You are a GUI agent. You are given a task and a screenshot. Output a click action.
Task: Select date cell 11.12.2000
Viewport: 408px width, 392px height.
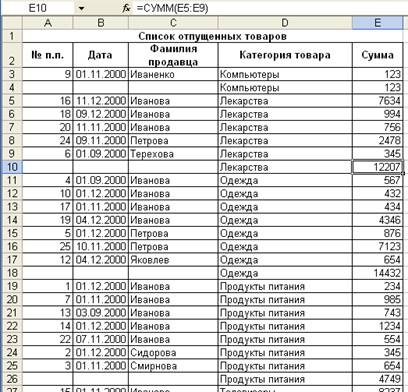click(x=101, y=101)
